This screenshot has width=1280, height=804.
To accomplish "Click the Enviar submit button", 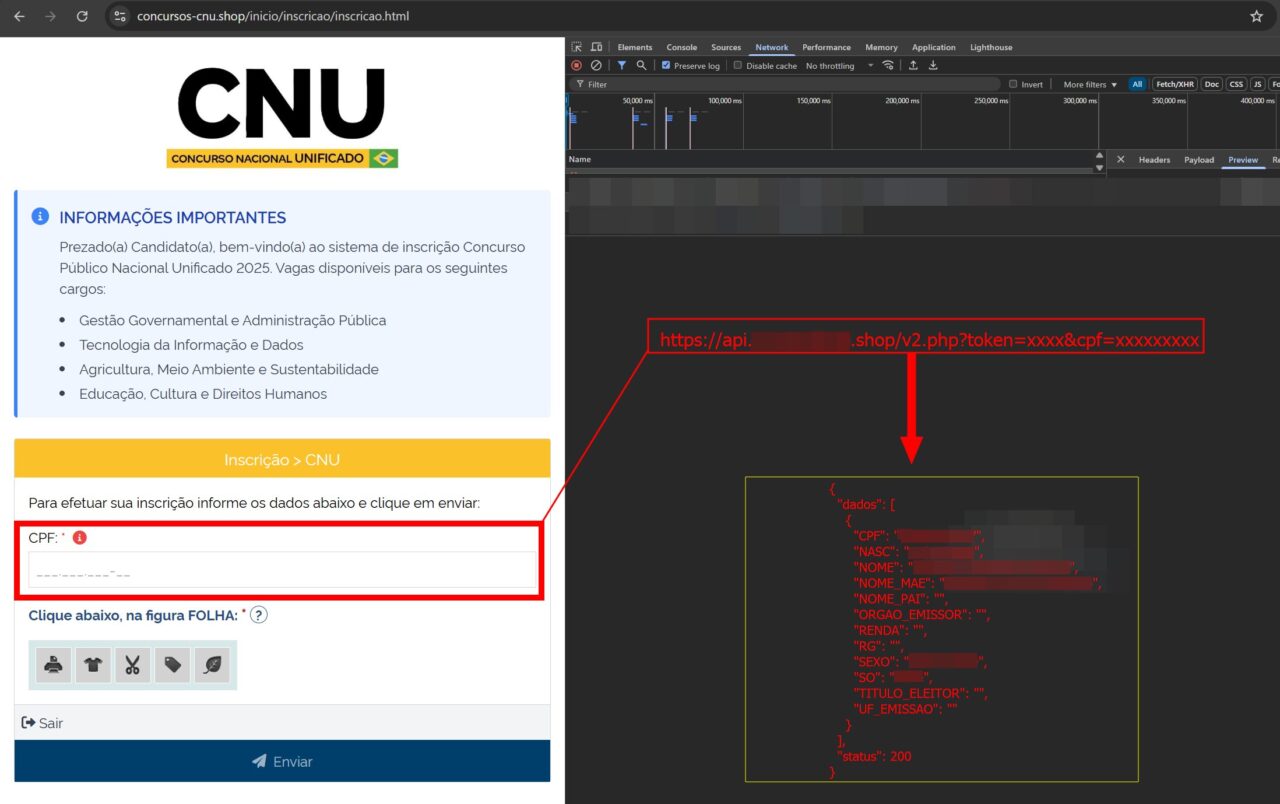I will coord(282,761).
